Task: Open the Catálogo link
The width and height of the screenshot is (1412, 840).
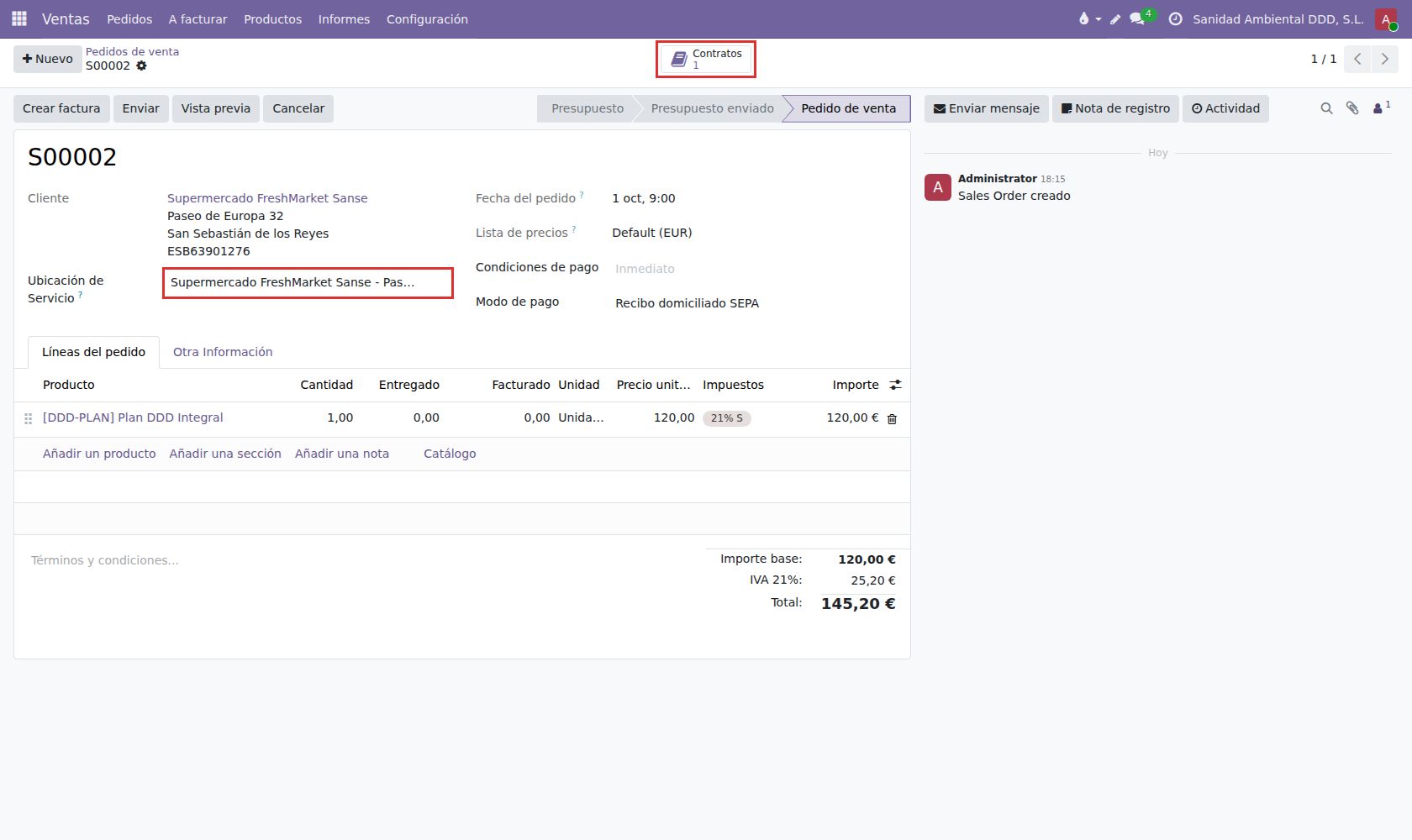Action: pyautogui.click(x=450, y=454)
